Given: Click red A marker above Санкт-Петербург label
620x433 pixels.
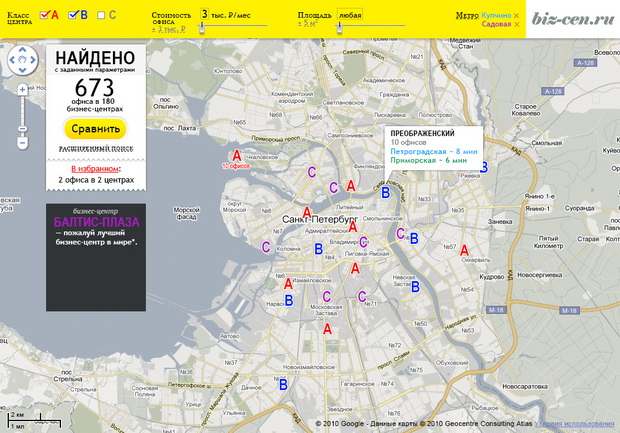Looking at the screenshot, I should coord(307,212).
